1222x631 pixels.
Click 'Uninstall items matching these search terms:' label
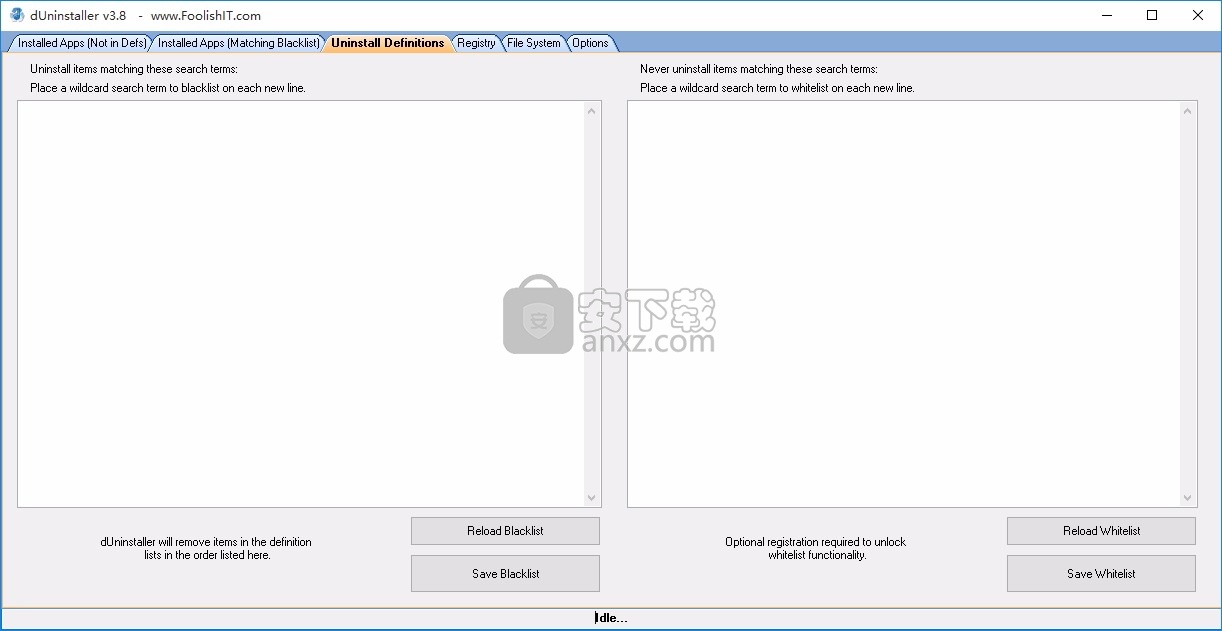click(134, 69)
